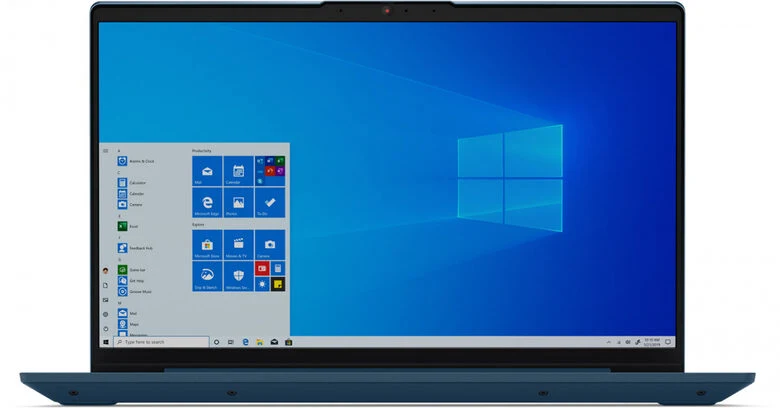Open Settings gear in the Start side rail
Viewport: 780px width, 408px height.
click(x=105, y=314)
